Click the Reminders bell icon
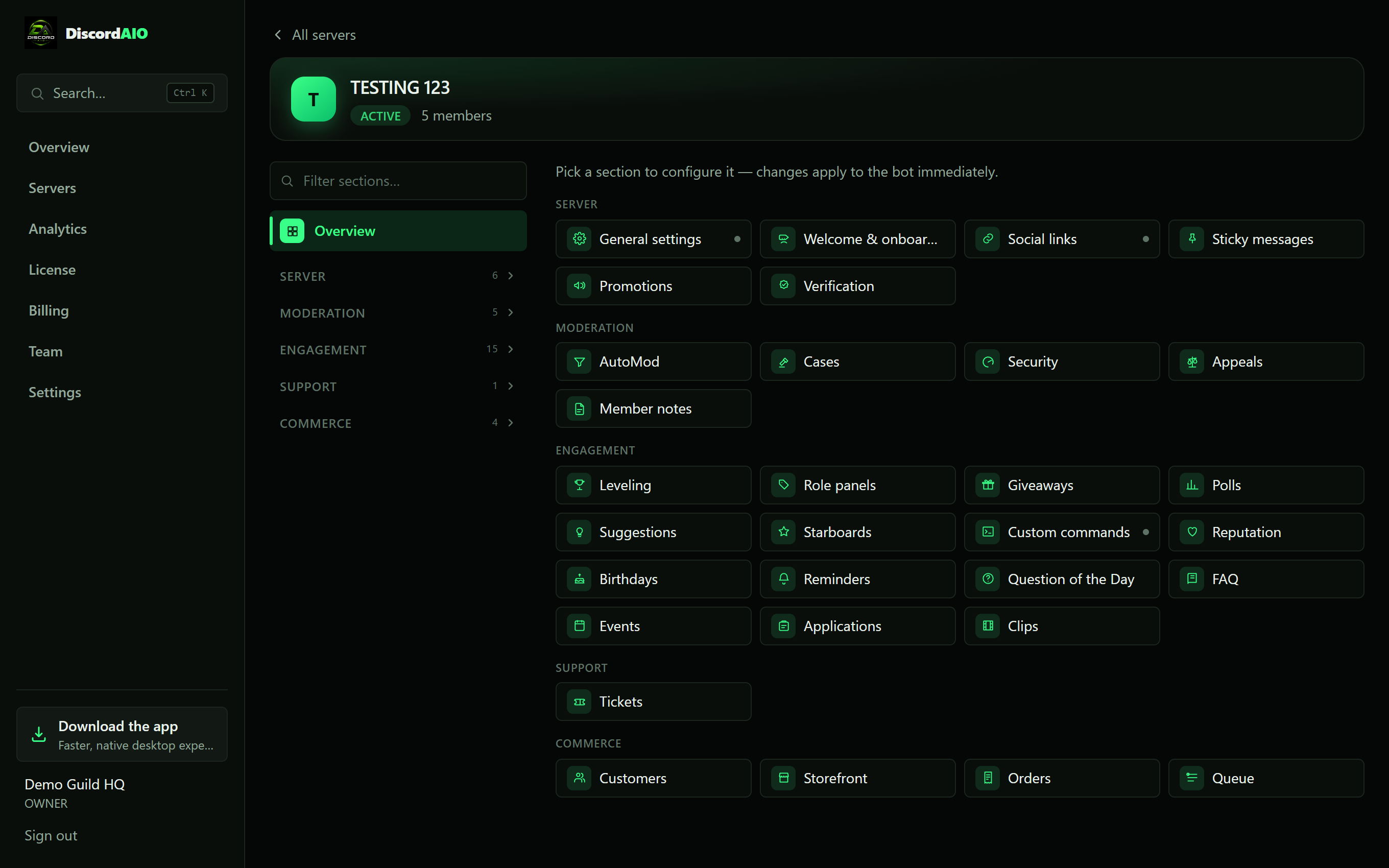The height and width of the screenshot is (868, 1389). coord(783,579)
